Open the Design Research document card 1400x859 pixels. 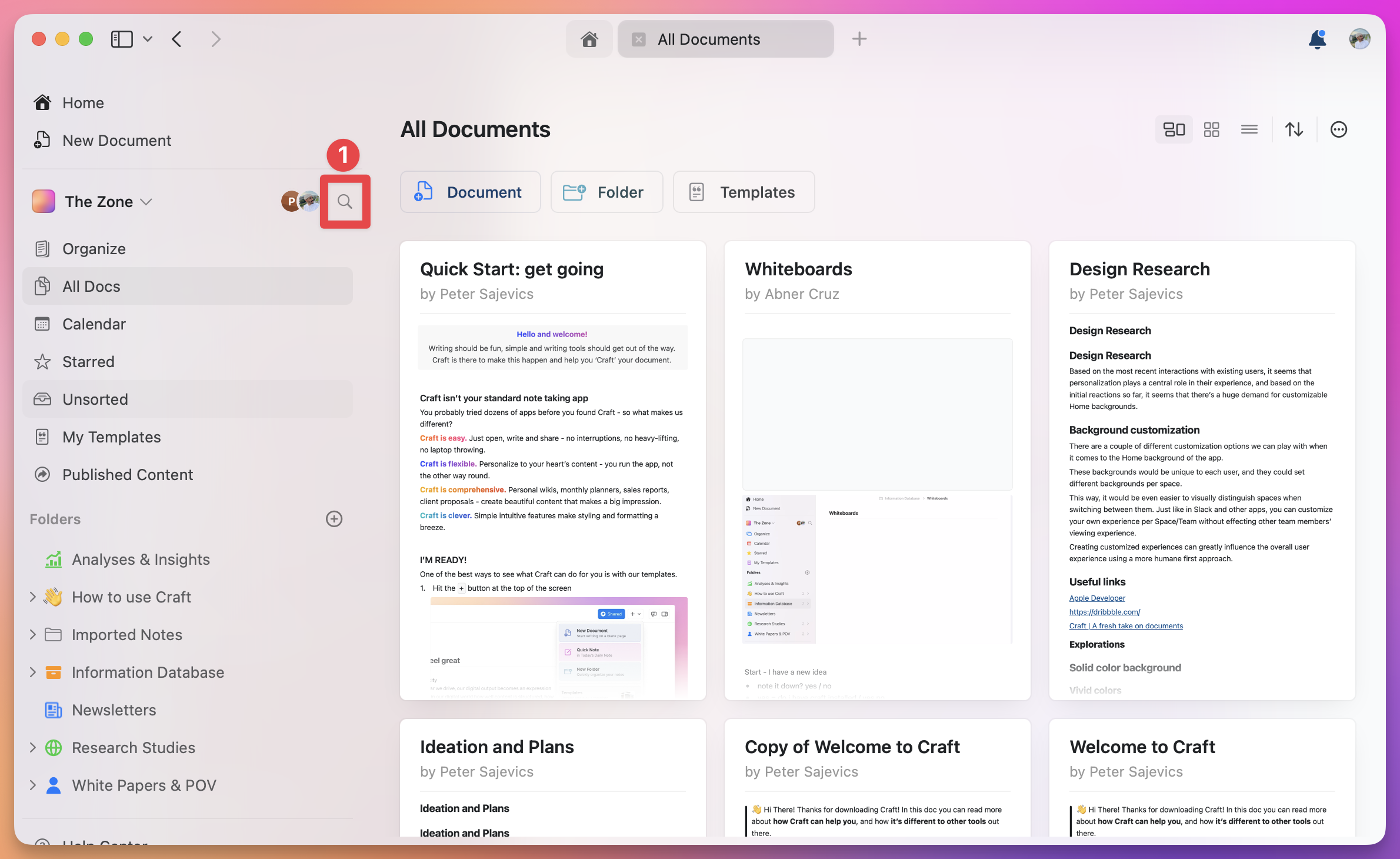coord(1202,471)
